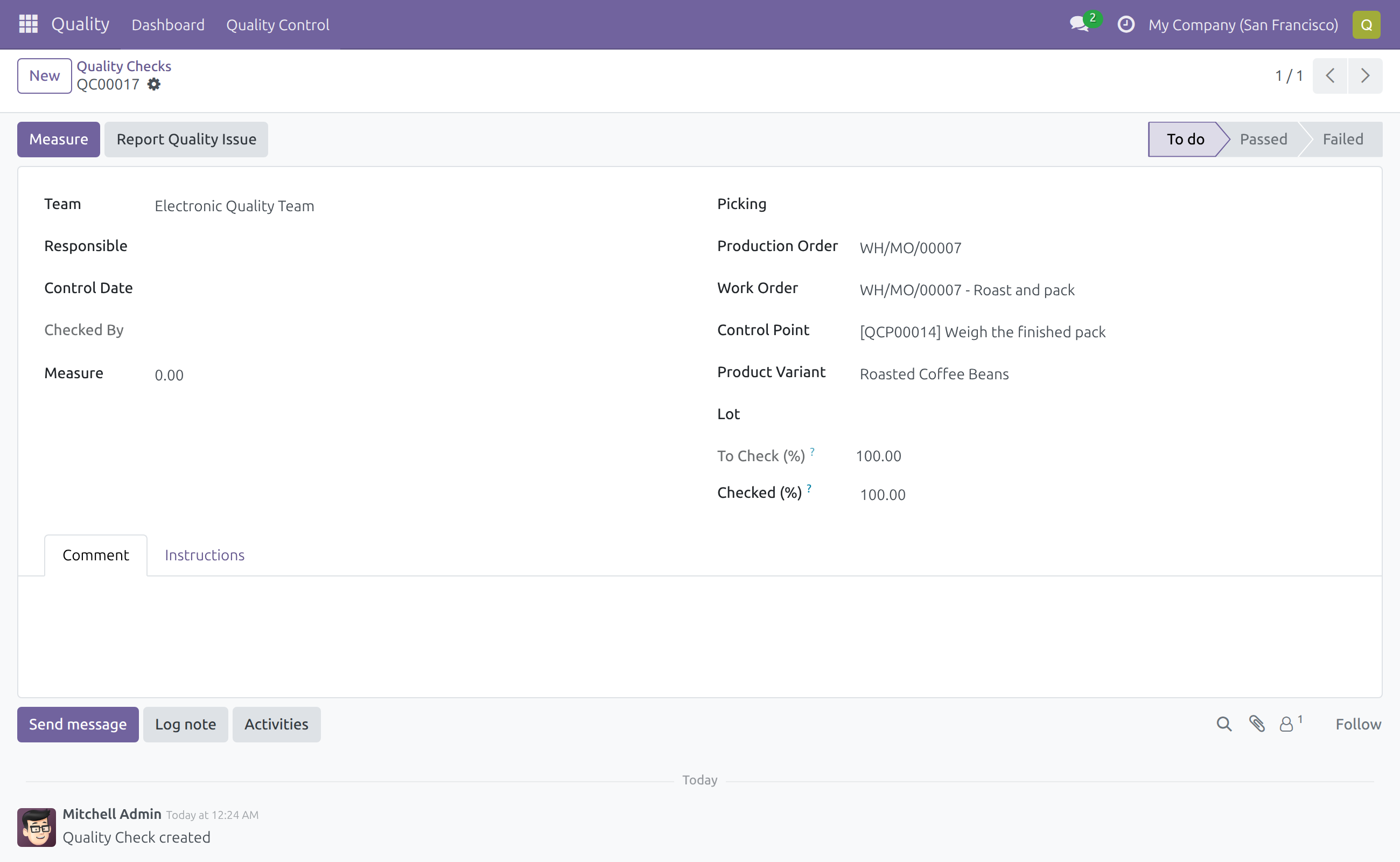Viewport: 1400px width, 862px height.
Task: Open the Quality Control menu
Action: (277, 25)
